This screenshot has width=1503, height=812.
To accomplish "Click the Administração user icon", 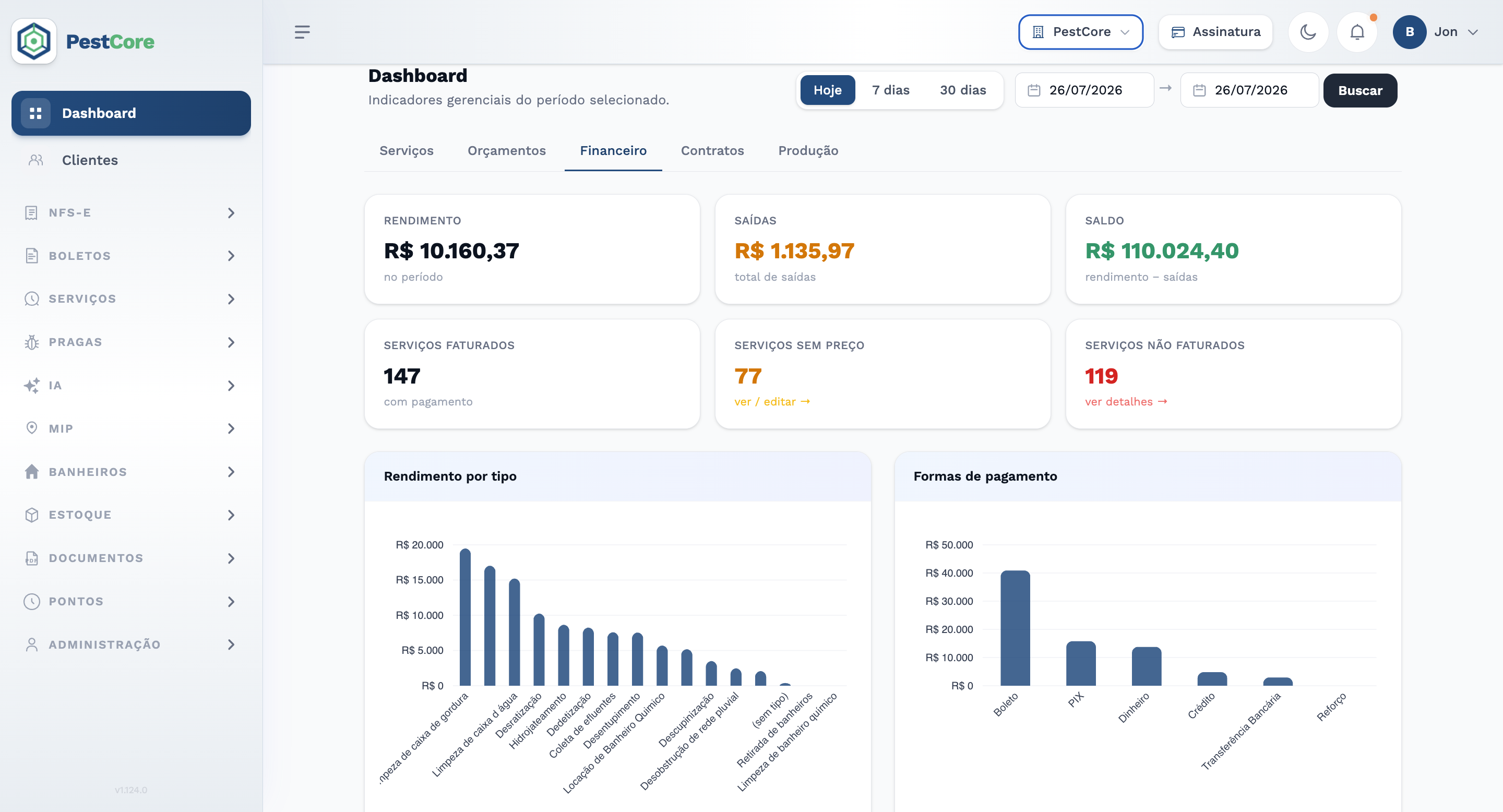I will coord(31,644).
